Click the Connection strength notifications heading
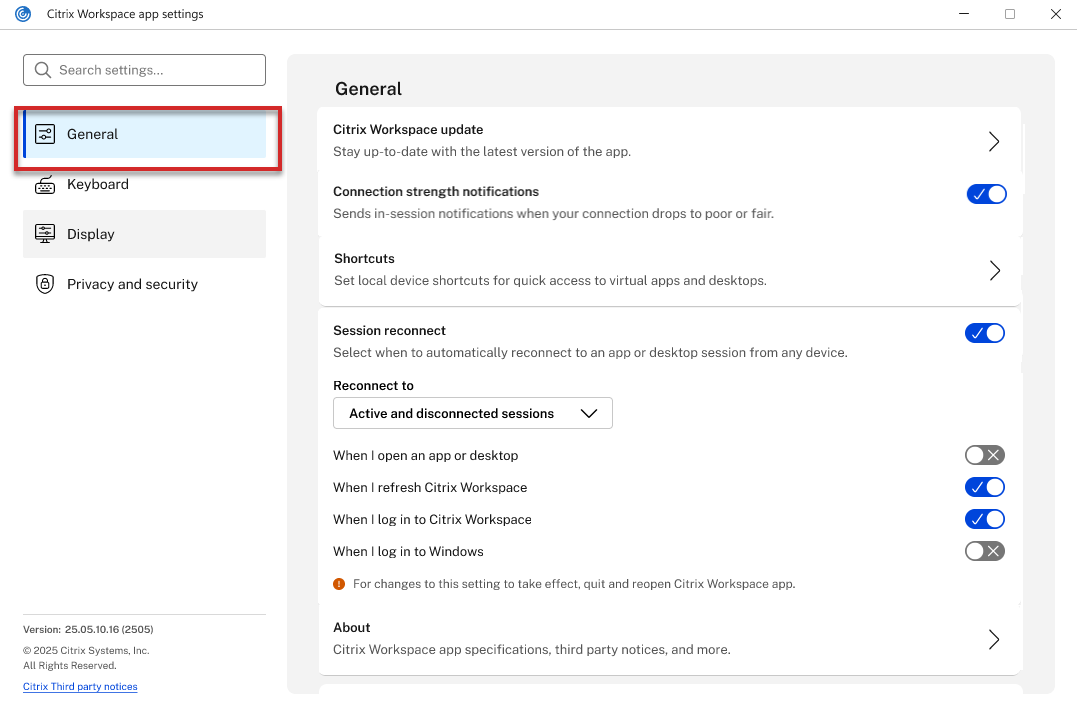Viewport: 1077px width, 715px height. click(436, 192)
